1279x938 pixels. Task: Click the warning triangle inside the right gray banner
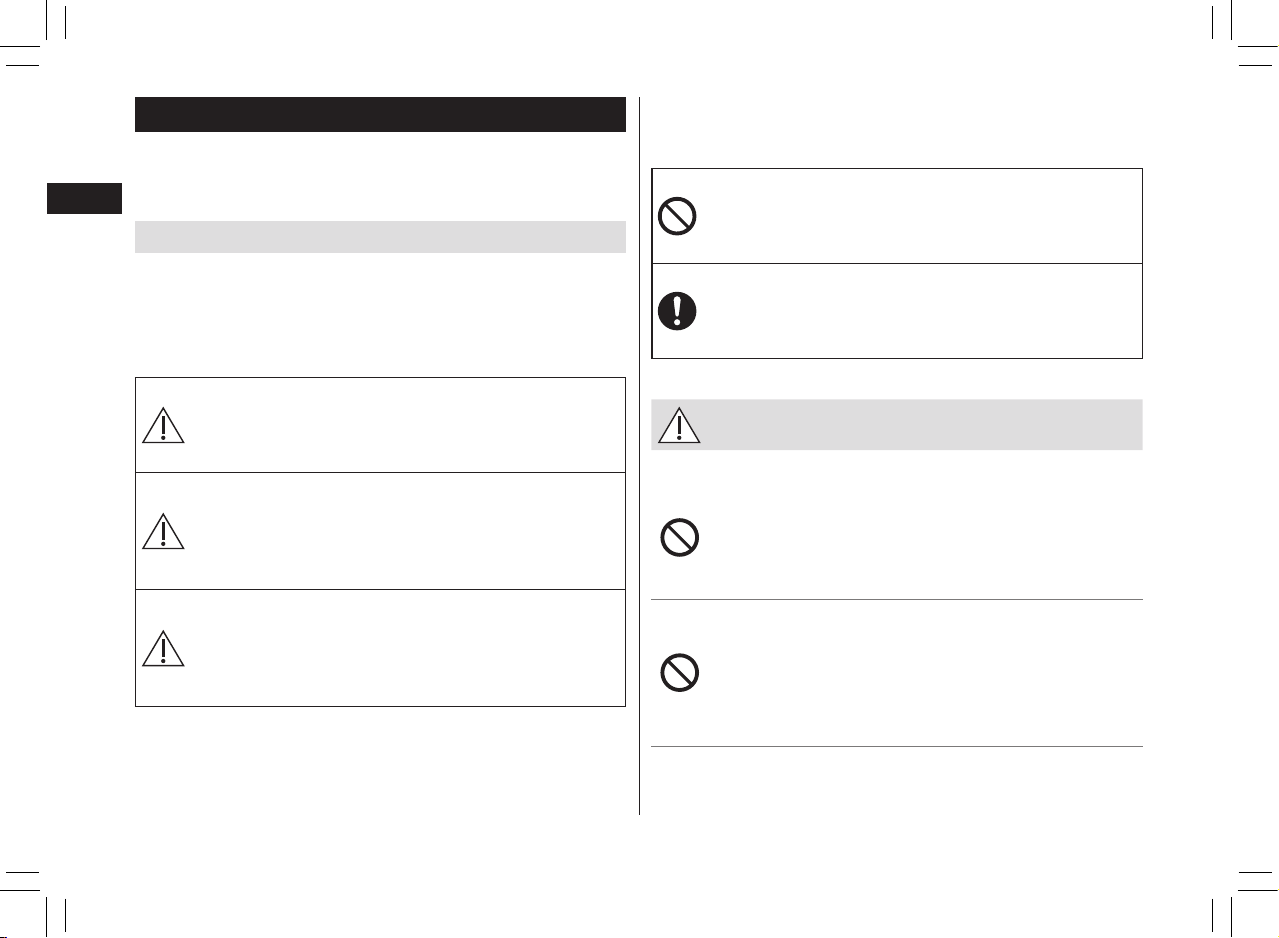(680, 425)
